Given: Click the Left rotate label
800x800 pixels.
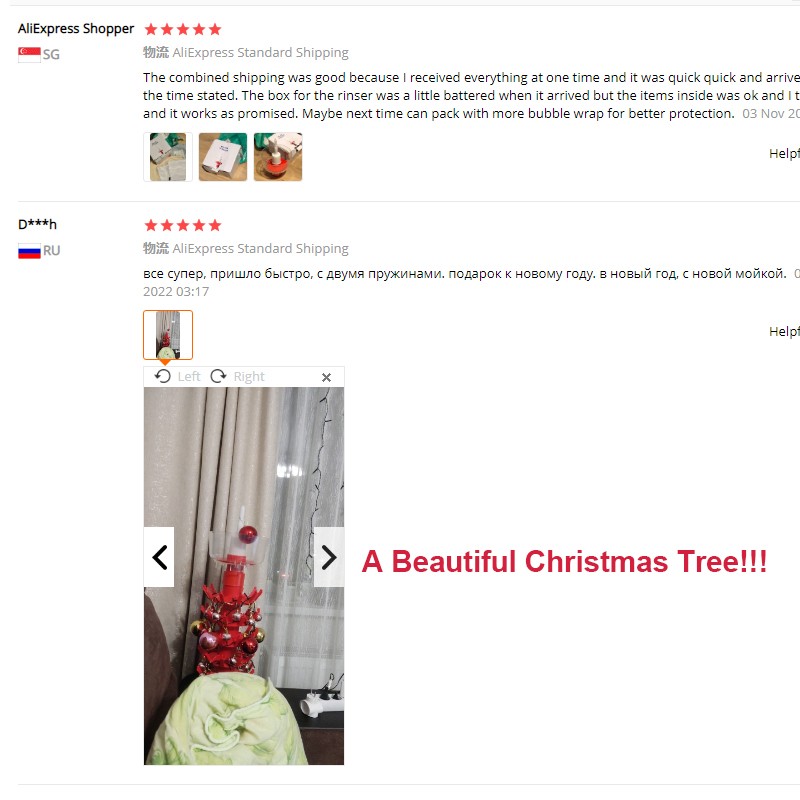Looking at the screenshot, I should click(x=189, y=377).
